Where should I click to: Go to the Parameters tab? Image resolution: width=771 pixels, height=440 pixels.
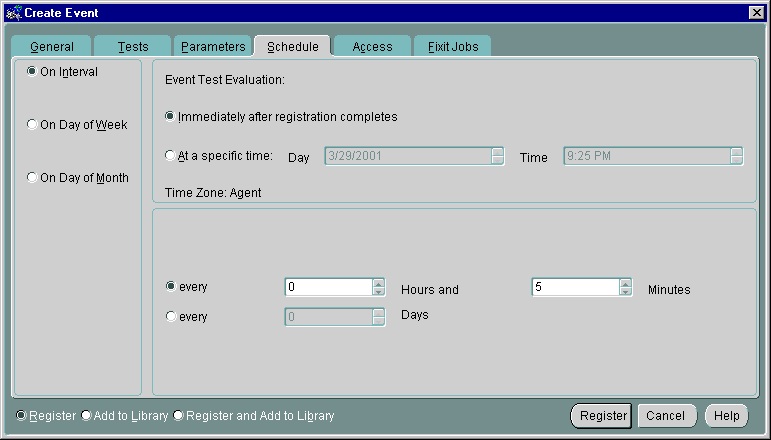point(213,47)
